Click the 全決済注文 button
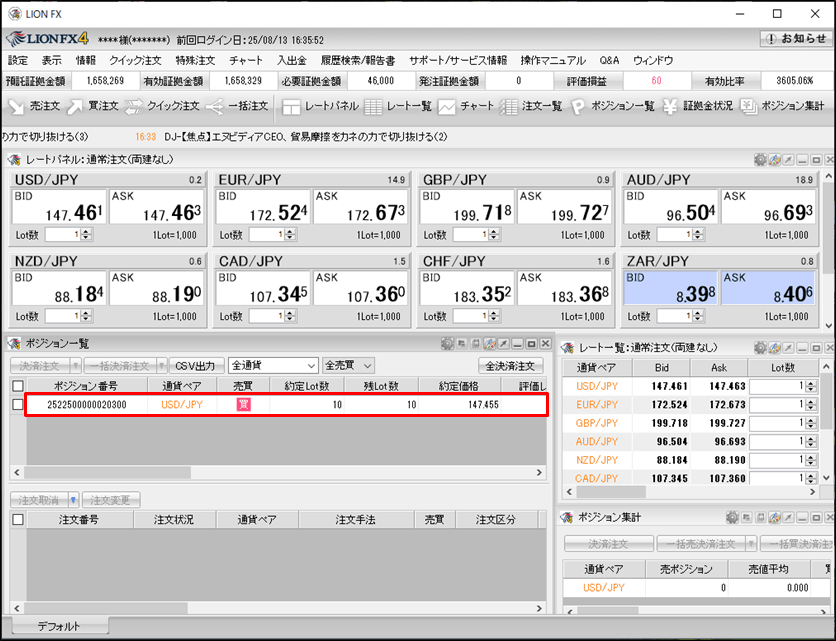This screenshot has height=641, width=836. [x=511, y=366]
